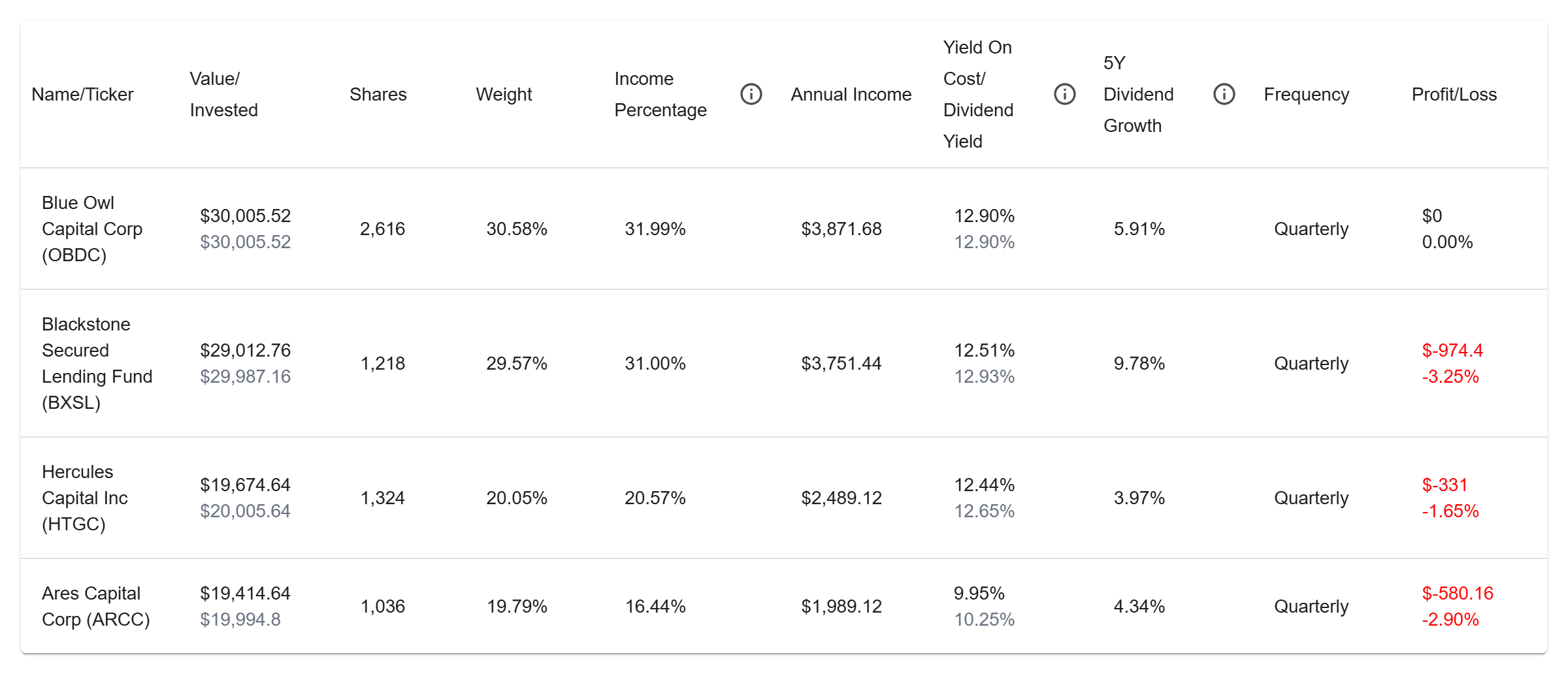This screenshot has width=1568, height=674.
Task: Click the Income Percentage column header
Action: [661, 94]
